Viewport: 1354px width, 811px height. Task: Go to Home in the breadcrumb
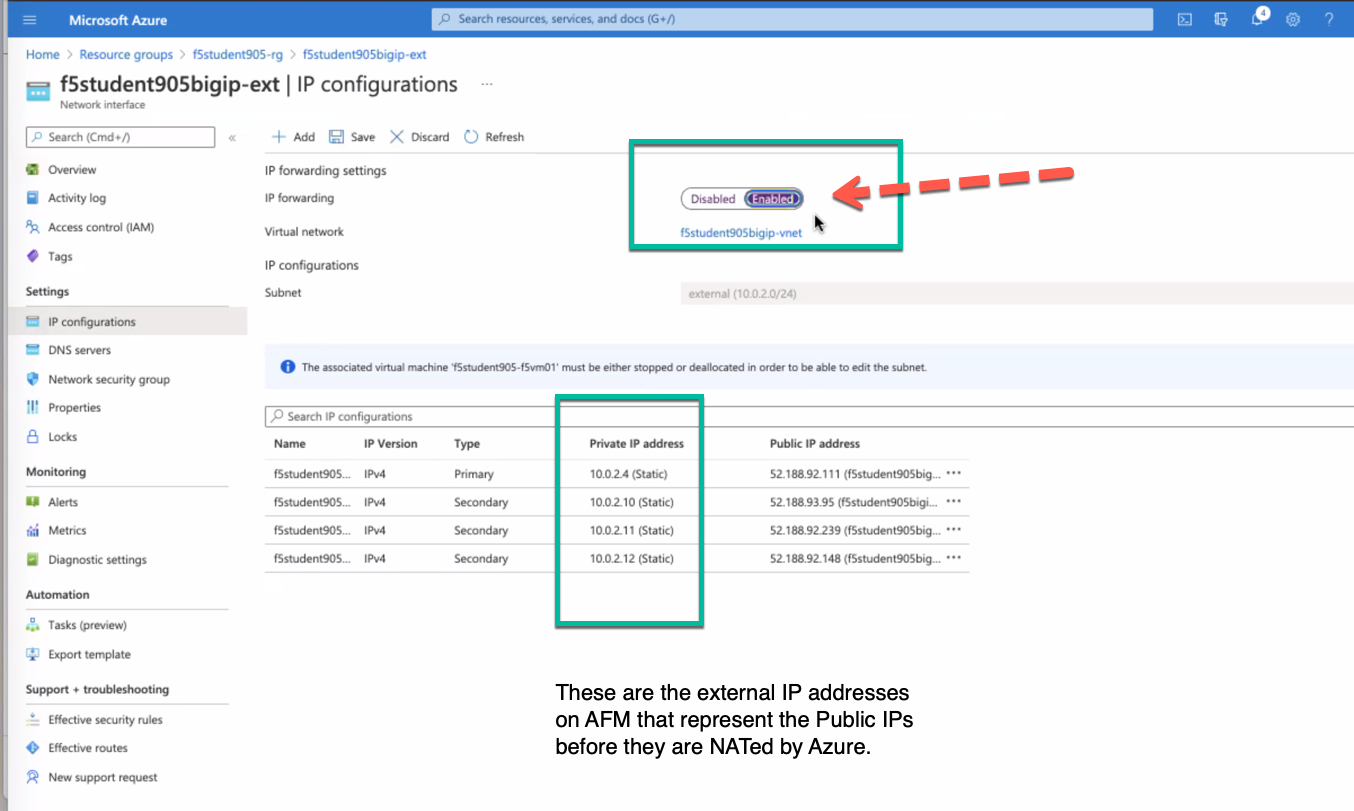pyautogui.click(x=43, y=55)
